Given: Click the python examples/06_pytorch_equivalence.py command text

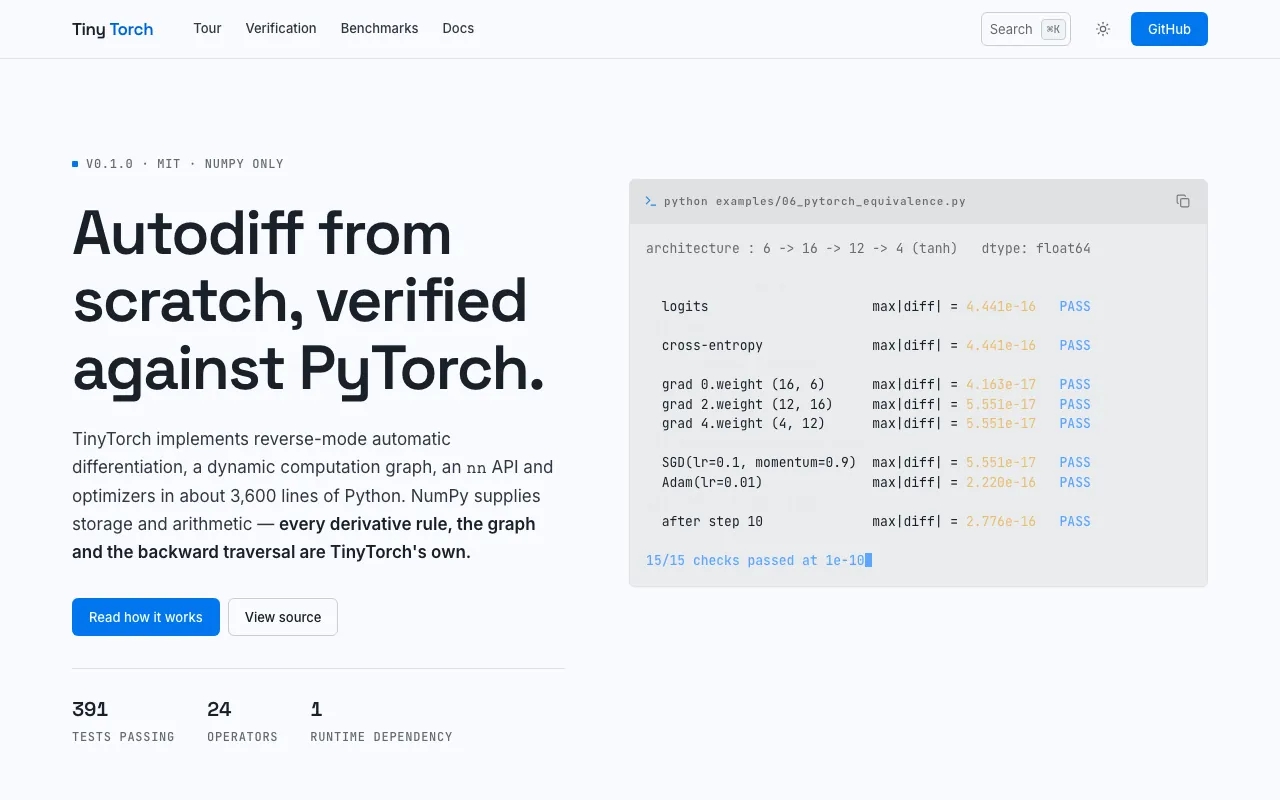Looking at the screenshot, I should click(815, 201).
